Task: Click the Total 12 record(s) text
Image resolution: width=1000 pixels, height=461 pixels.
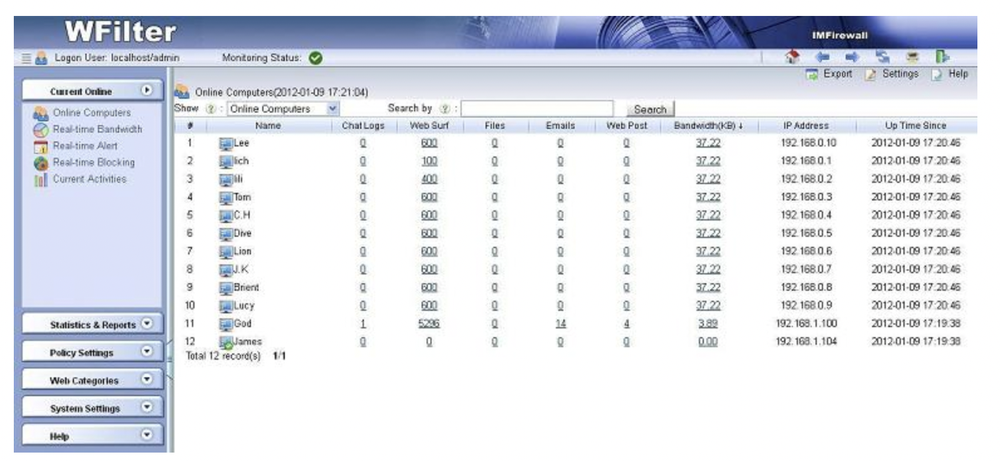Action: [223, 356]
